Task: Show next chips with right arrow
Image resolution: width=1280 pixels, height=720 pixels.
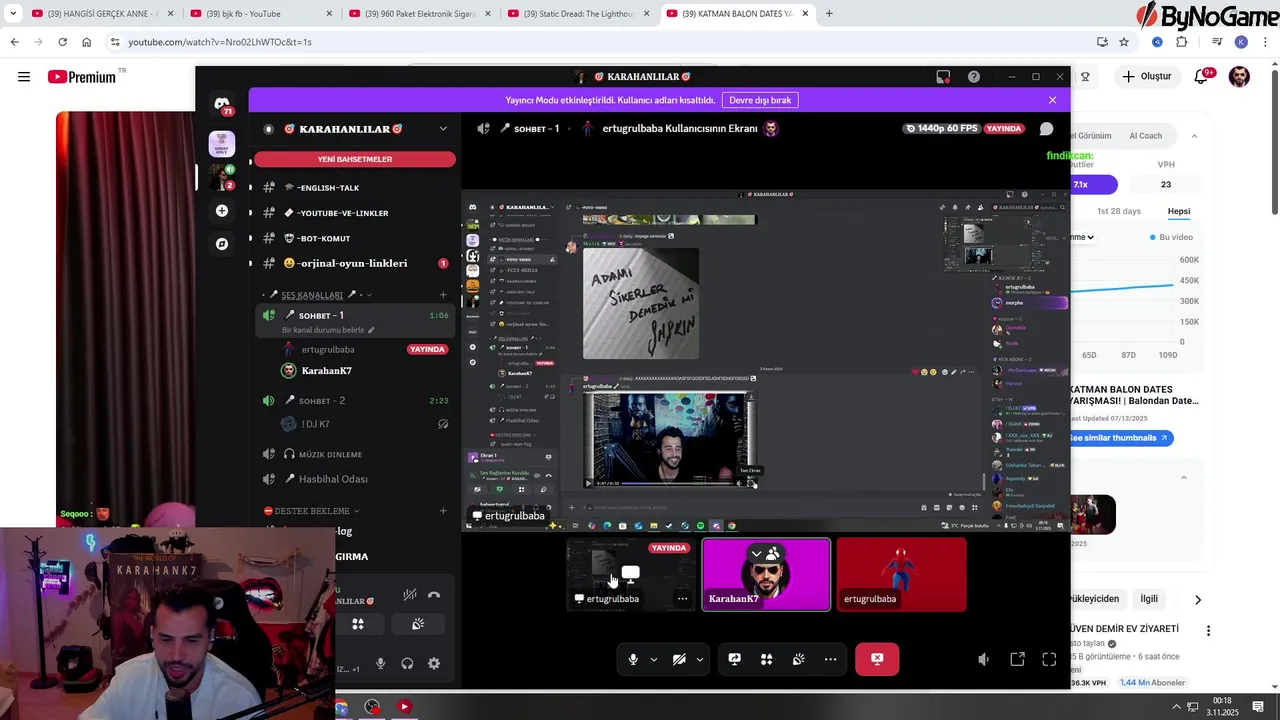Action: 1198,600
